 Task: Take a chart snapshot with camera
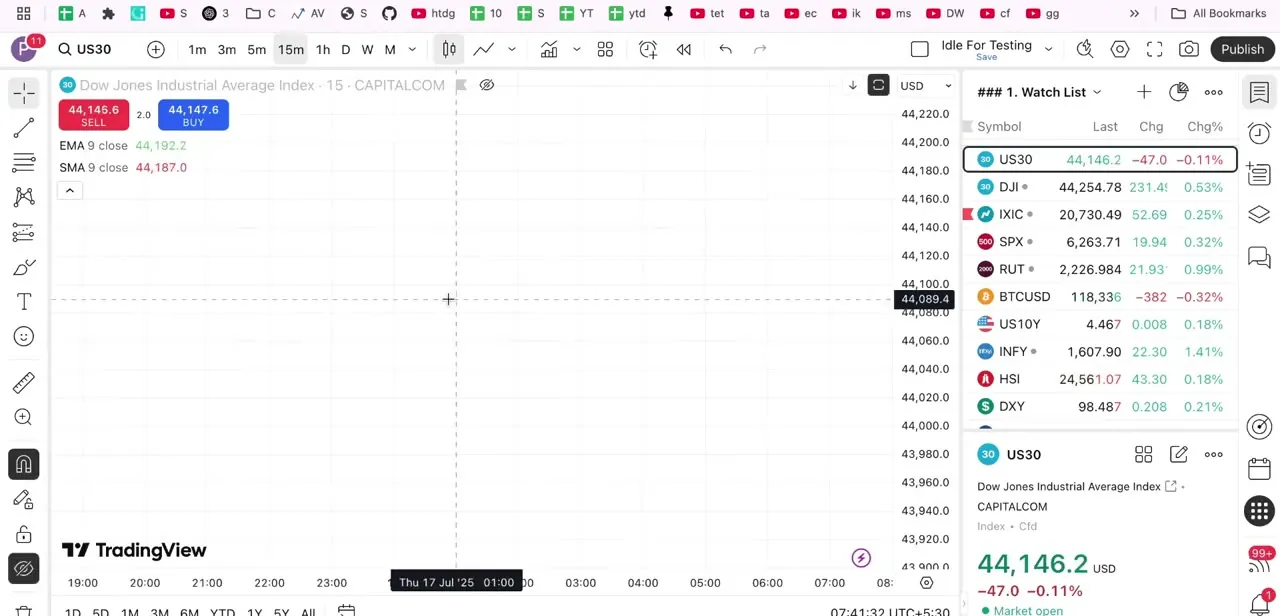point(1189,49)
